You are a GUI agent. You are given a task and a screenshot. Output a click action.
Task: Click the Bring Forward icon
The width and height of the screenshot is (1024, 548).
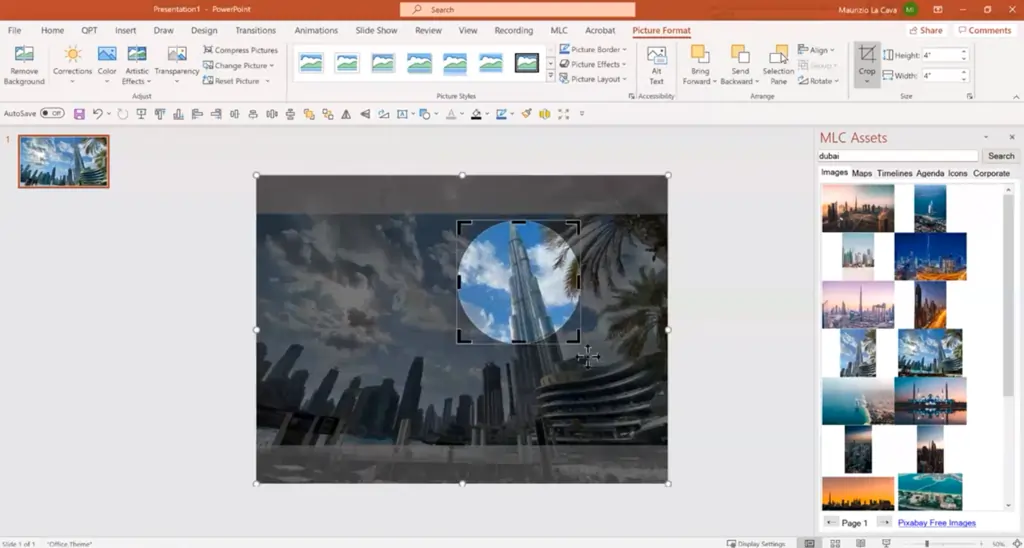coord(699,54)
